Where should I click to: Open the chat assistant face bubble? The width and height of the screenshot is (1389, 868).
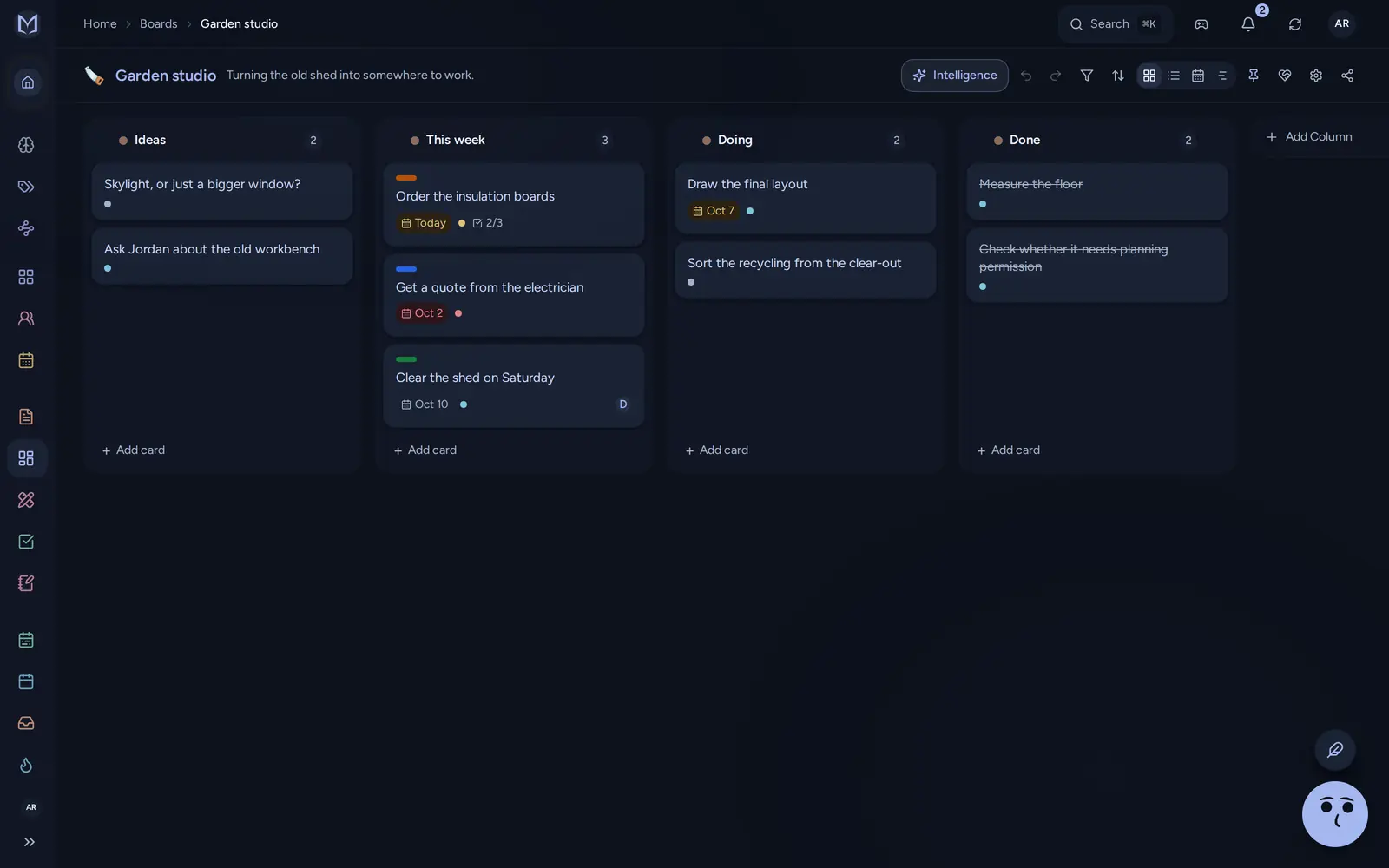1334,814
